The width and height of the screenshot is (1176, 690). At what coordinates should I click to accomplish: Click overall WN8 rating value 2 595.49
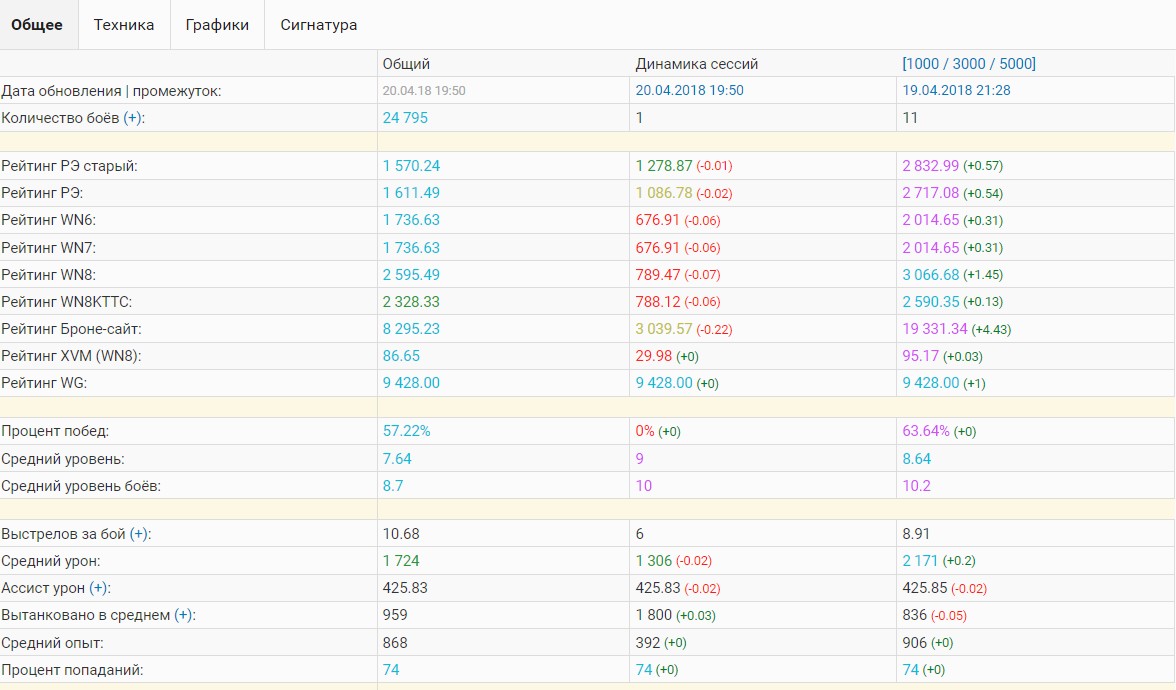pyautogui.click(x=411, y=274)
